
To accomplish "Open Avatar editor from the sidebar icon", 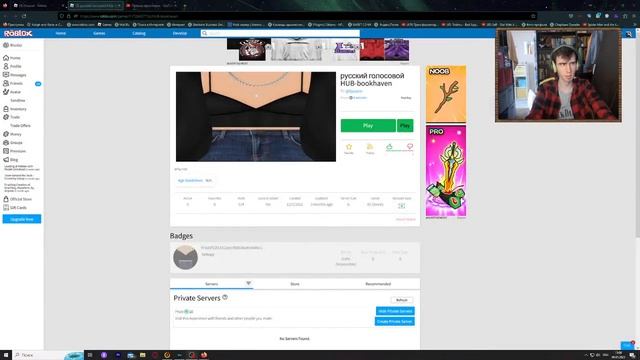I will point(6,92).
